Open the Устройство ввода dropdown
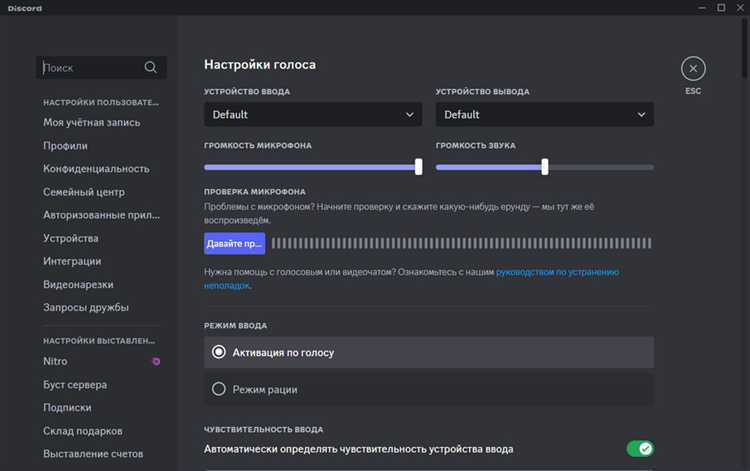 tap(313, 115)
